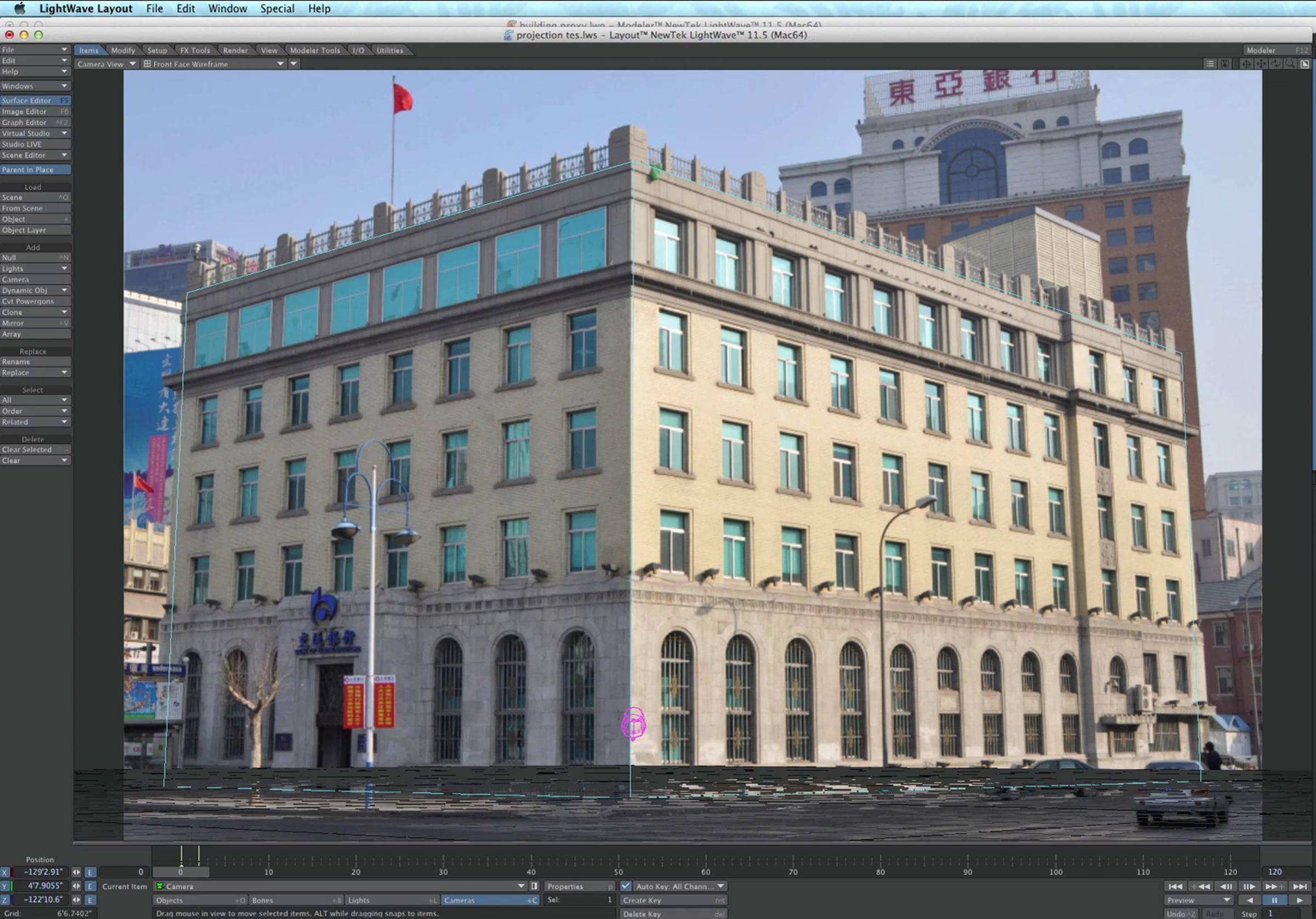This screenshot has height=919, width=1316.
Task: Switch selection mode to Objects
Action: 200,900
